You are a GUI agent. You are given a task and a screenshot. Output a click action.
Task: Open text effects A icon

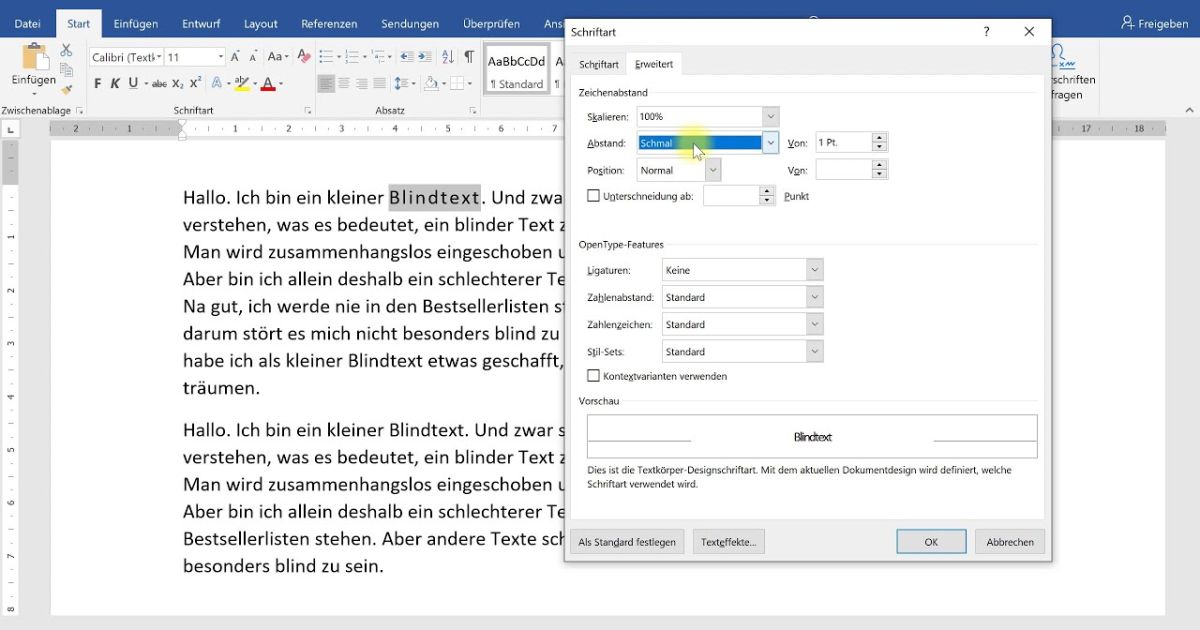219,84
